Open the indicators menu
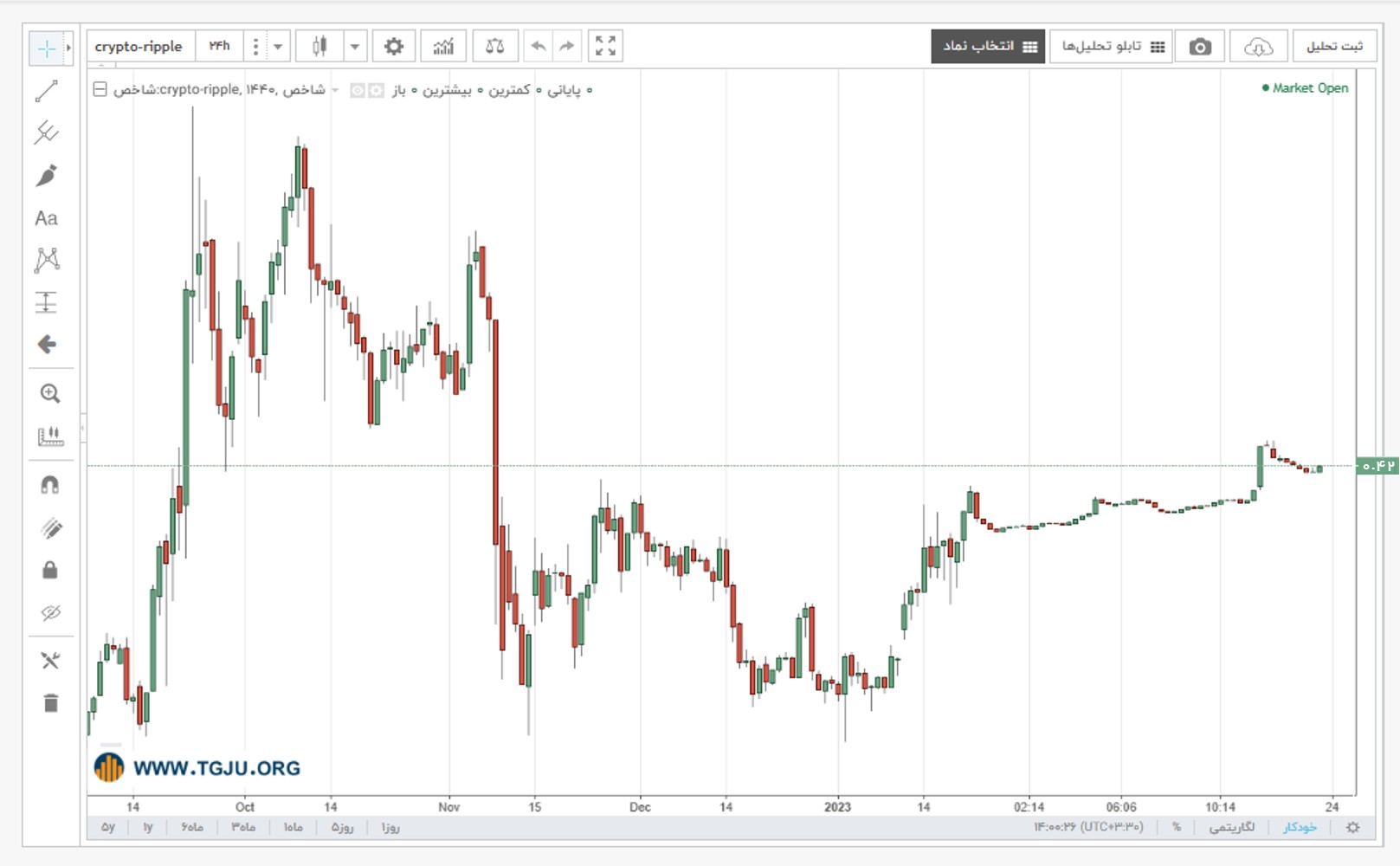The height and width of the screenshot is (866, 1400). [x=443, y=46]
